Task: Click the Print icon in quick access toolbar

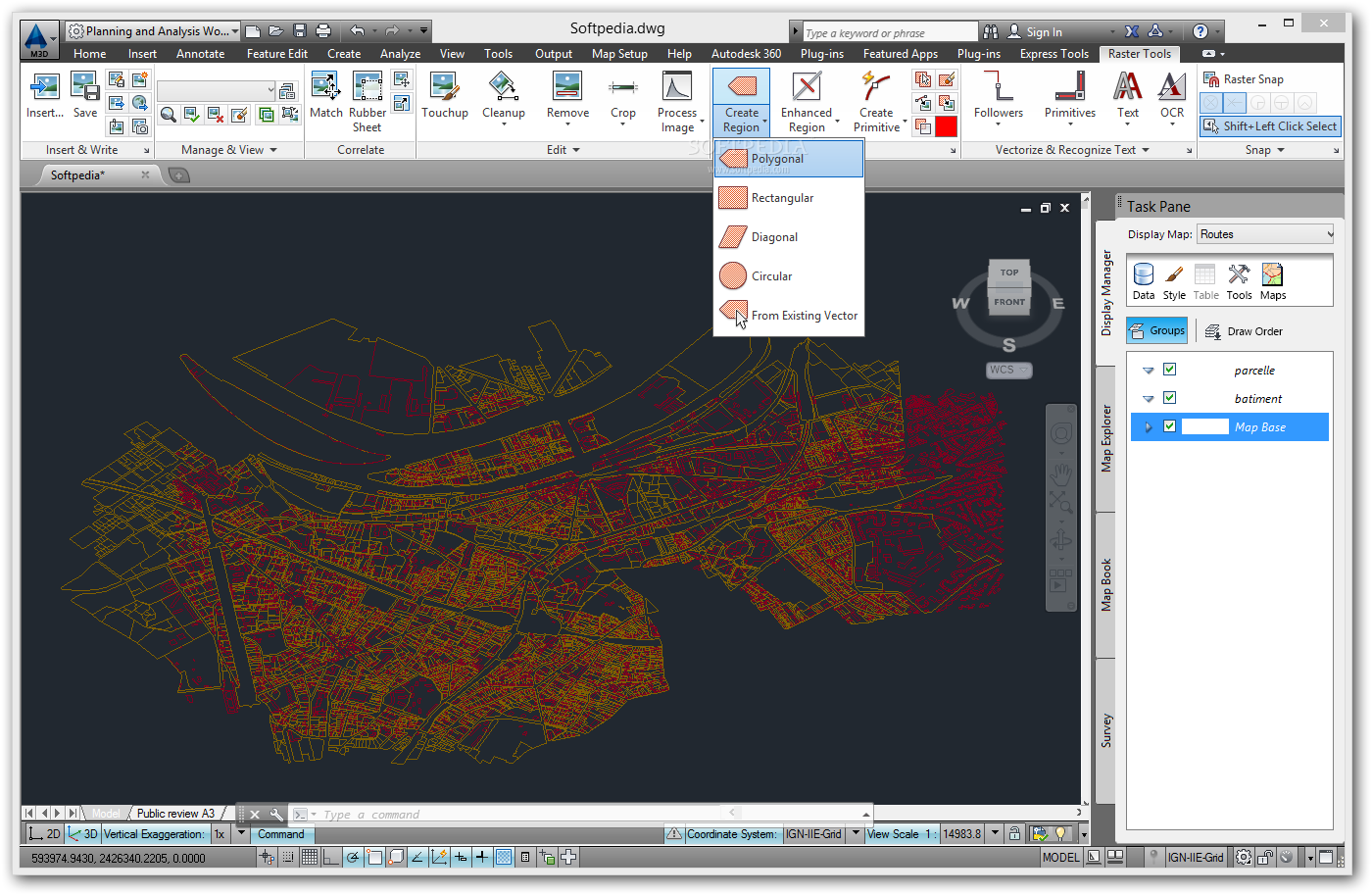Action: pyautogui.click(x=324, y=31)
